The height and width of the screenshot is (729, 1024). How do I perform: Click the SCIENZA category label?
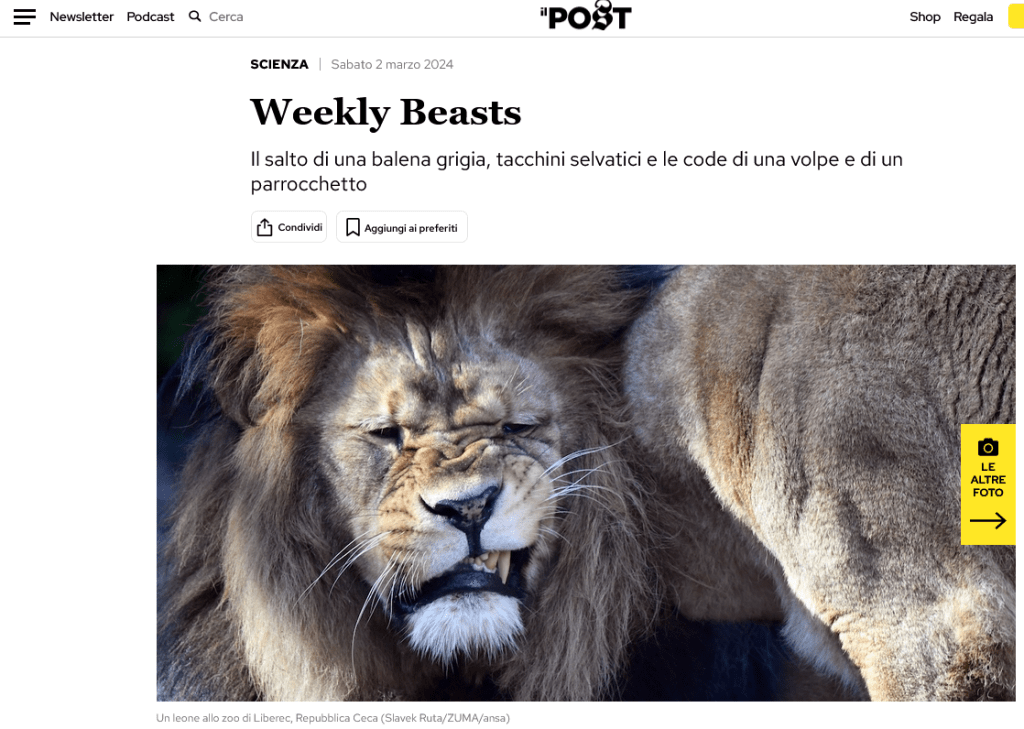(280, 64)
